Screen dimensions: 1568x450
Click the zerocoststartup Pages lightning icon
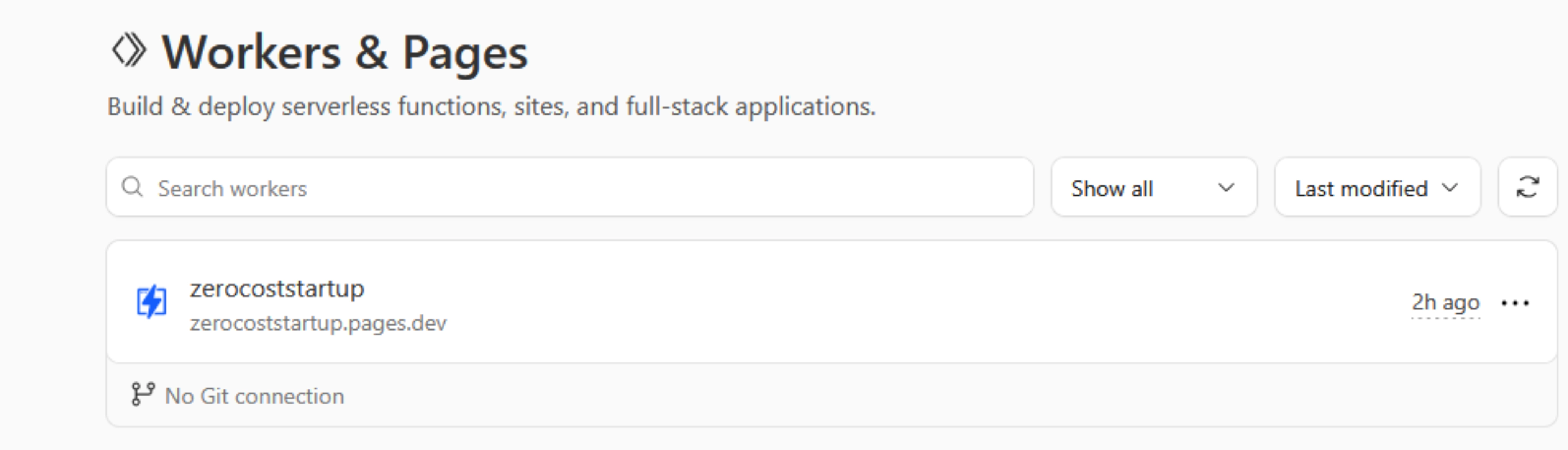click(x=151, y=302)
